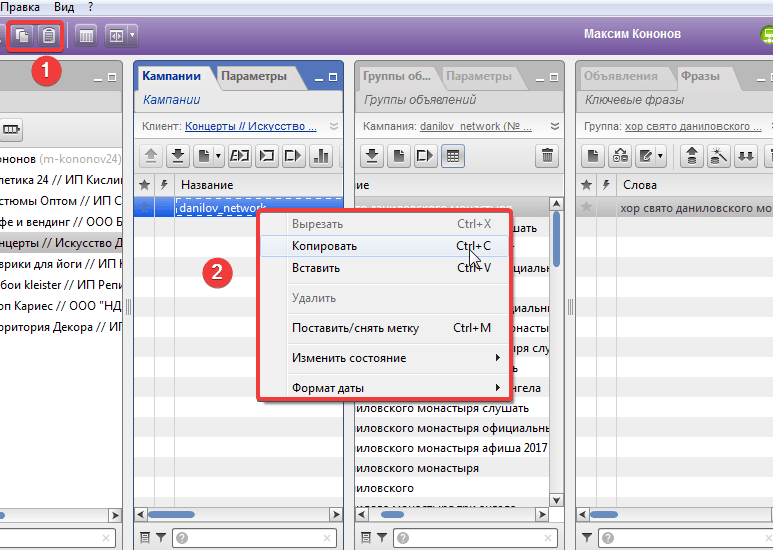Image resolution: width=773 pixels, height=550 pixels.
Task: Open the dropdown arrow beside new campaign icon
Action: [x=218, y=156]
